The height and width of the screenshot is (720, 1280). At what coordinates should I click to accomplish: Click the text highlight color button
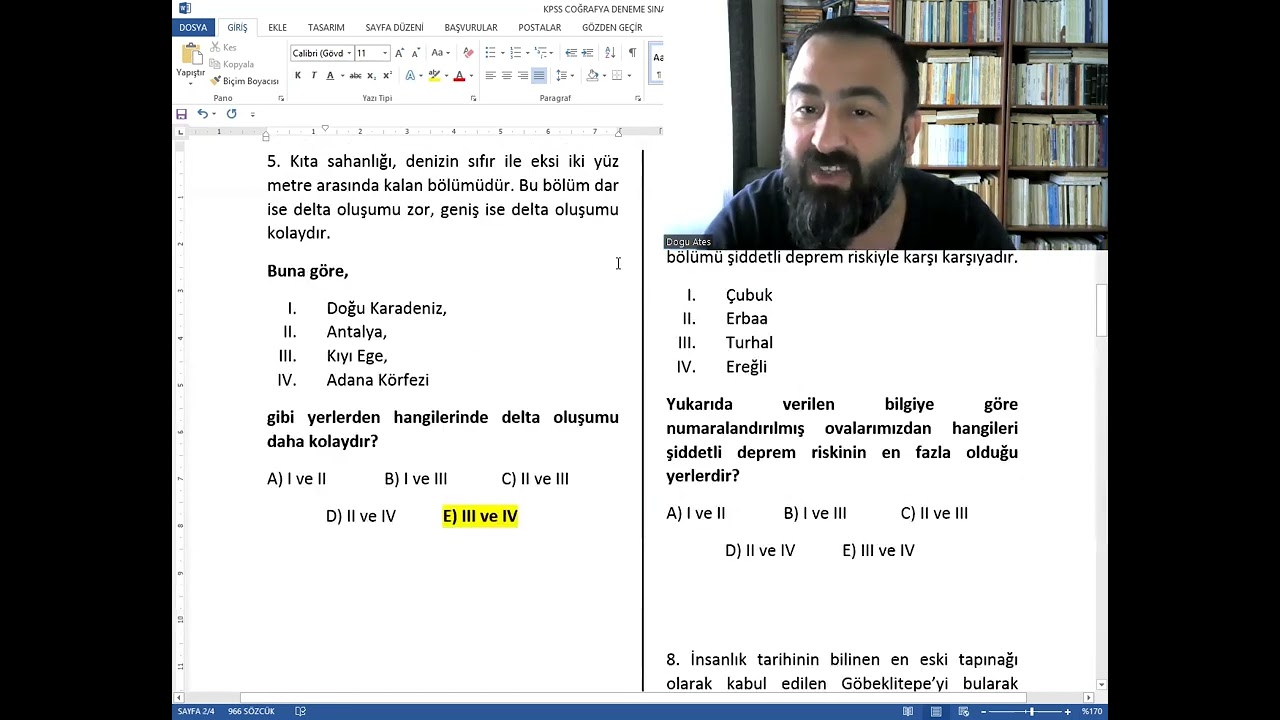(433, 76)
